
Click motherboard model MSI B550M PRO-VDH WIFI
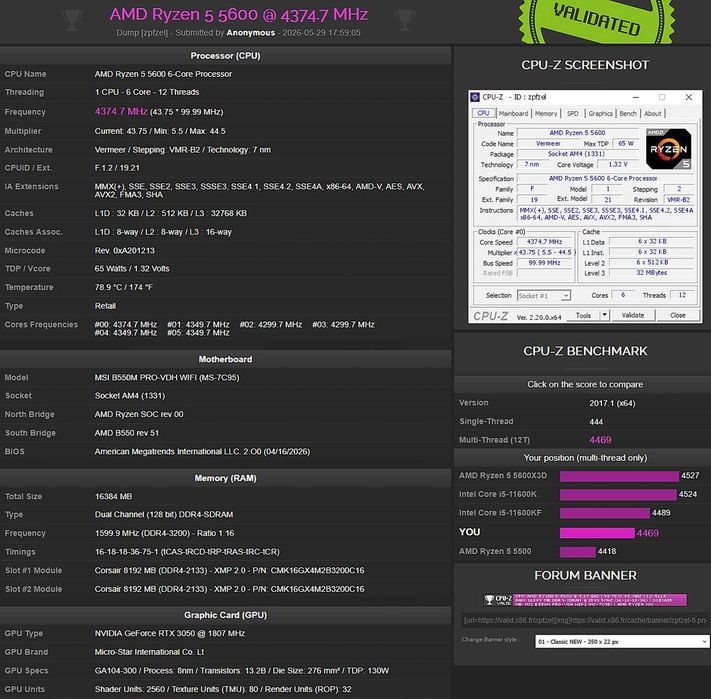(167, 378)
